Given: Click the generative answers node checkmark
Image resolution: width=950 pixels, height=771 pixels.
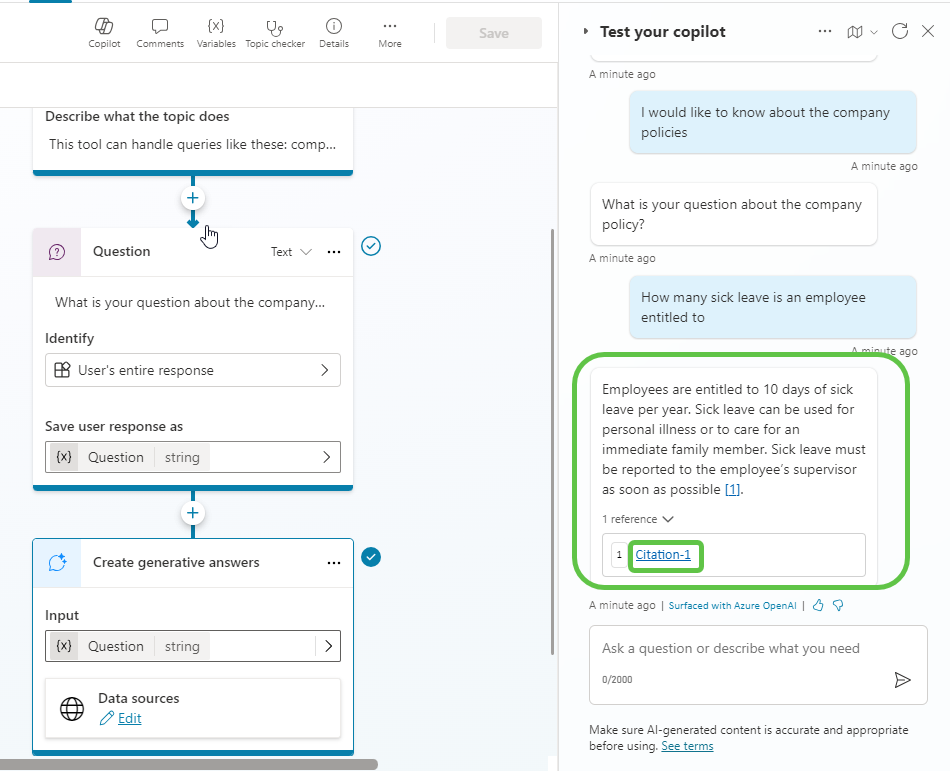Looking at the screenshot, I should (x=371, y=557).
